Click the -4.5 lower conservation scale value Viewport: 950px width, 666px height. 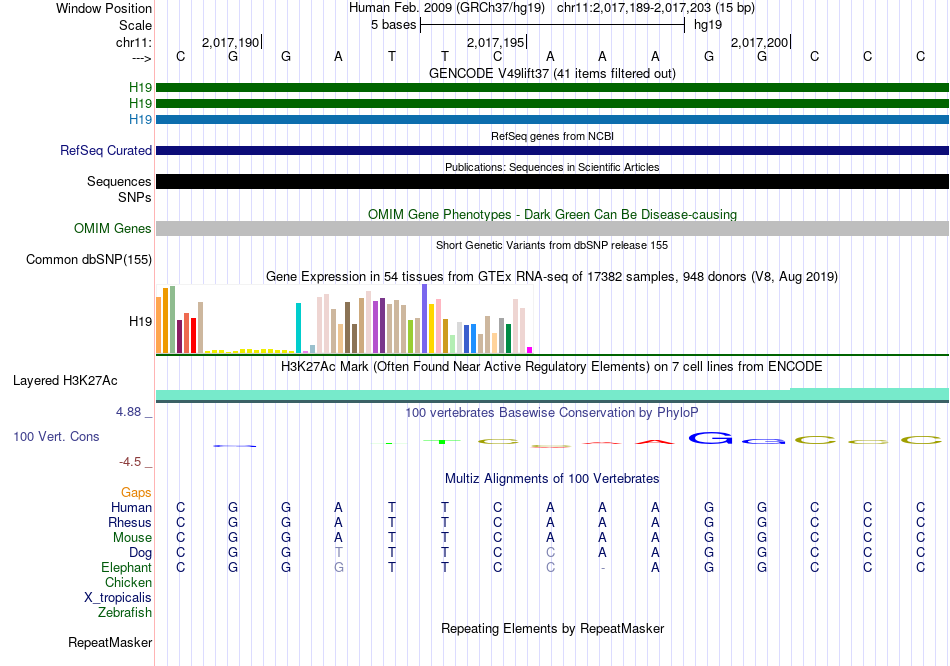(x=130, y=462)
